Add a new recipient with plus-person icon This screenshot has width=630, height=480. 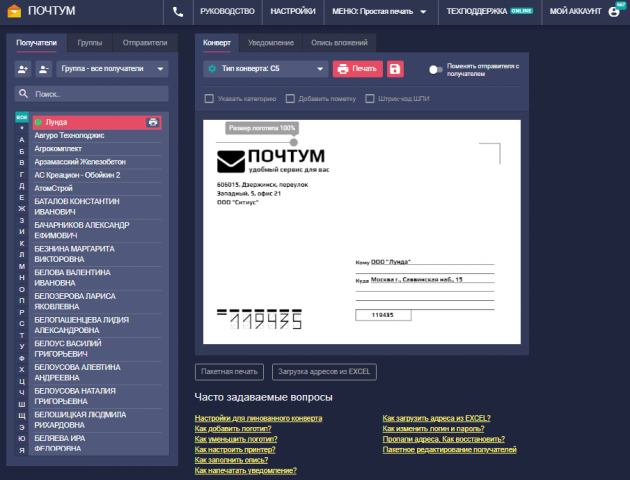pyautogui.click(x=23, y=69)
